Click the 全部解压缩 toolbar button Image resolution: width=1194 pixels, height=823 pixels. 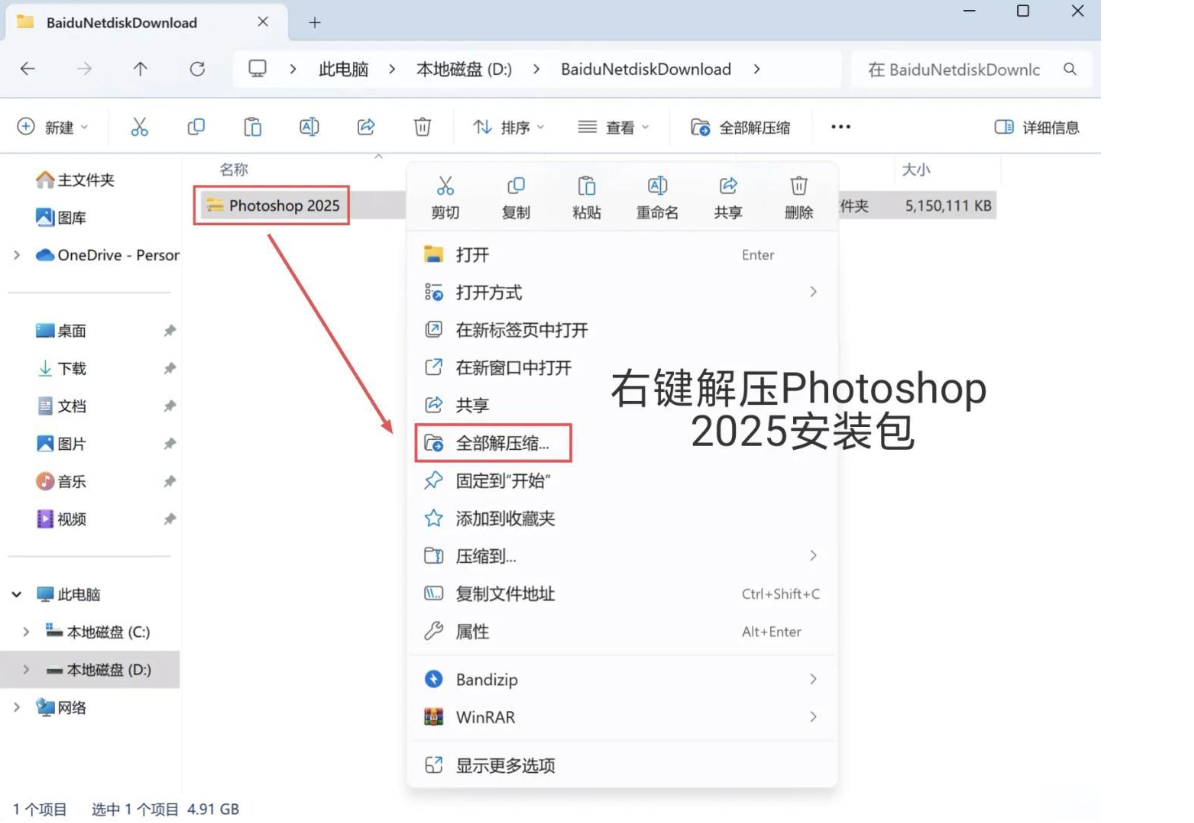click(x=740, y=127)
